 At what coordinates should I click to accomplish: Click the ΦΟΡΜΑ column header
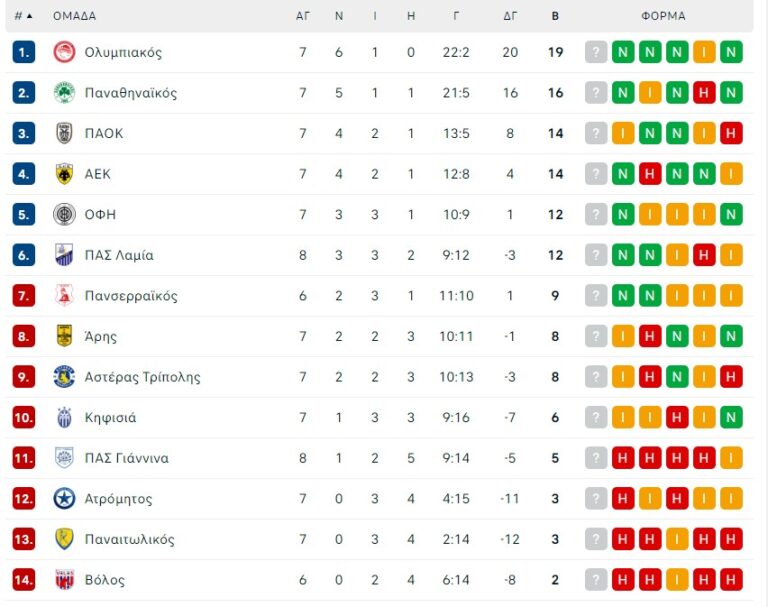click(663, 16)
